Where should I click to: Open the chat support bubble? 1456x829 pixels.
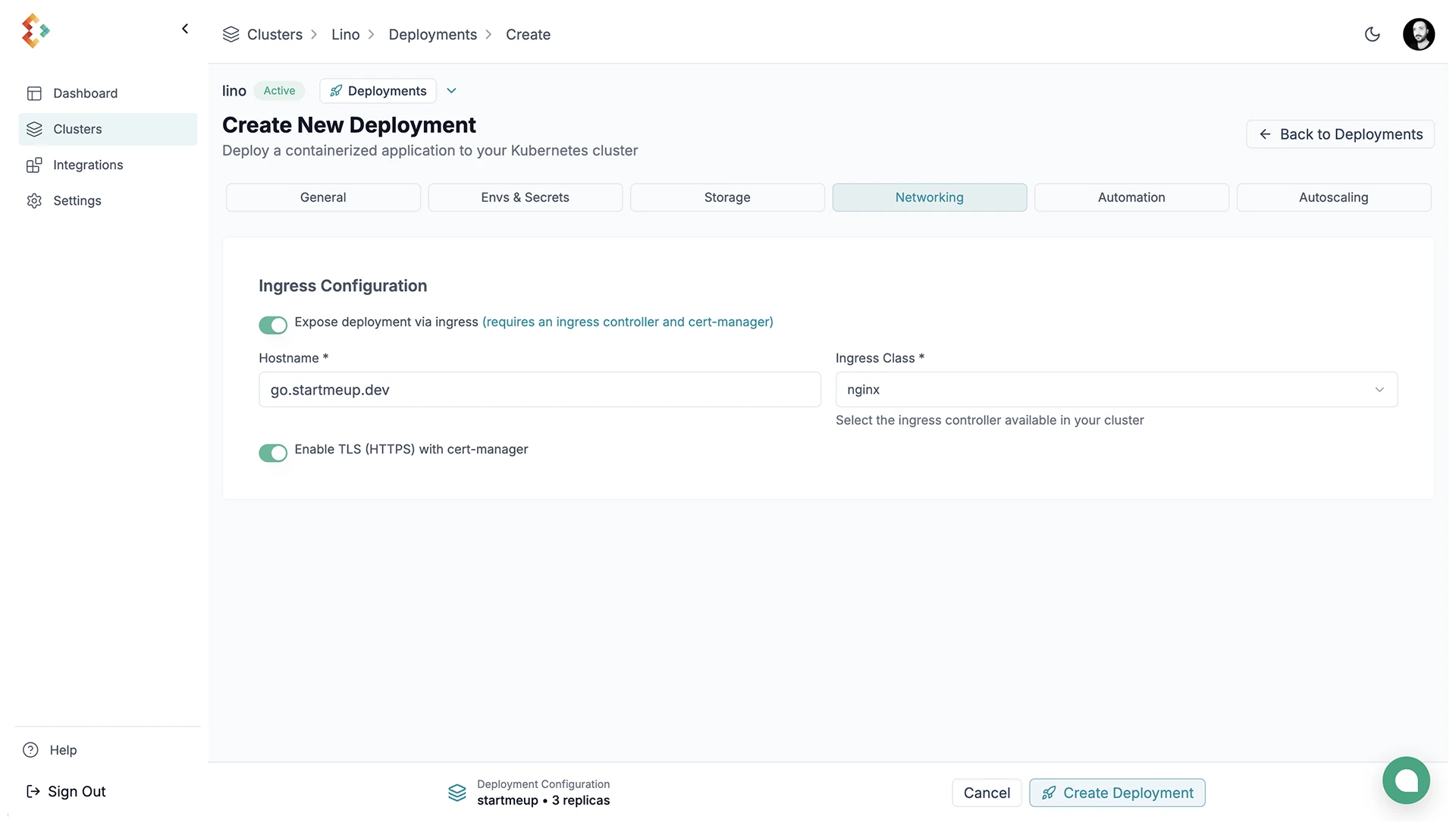(x=1405, y=780)
